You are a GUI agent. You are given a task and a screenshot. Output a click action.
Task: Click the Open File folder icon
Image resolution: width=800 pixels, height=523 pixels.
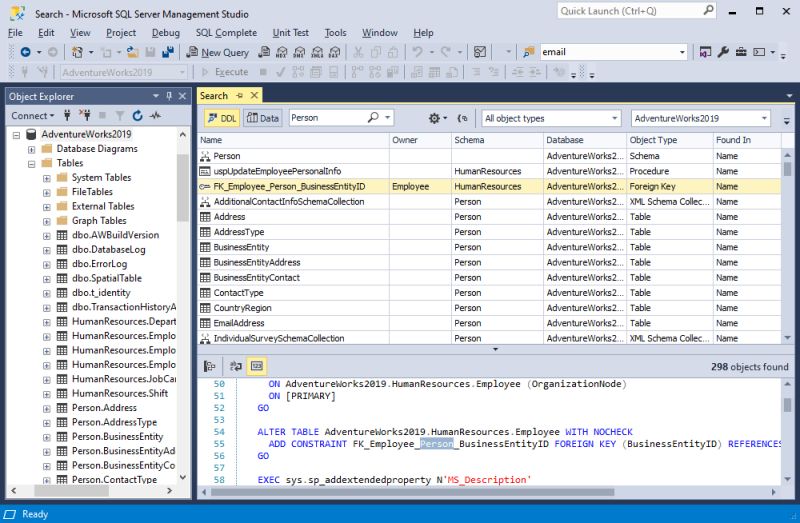133,52
